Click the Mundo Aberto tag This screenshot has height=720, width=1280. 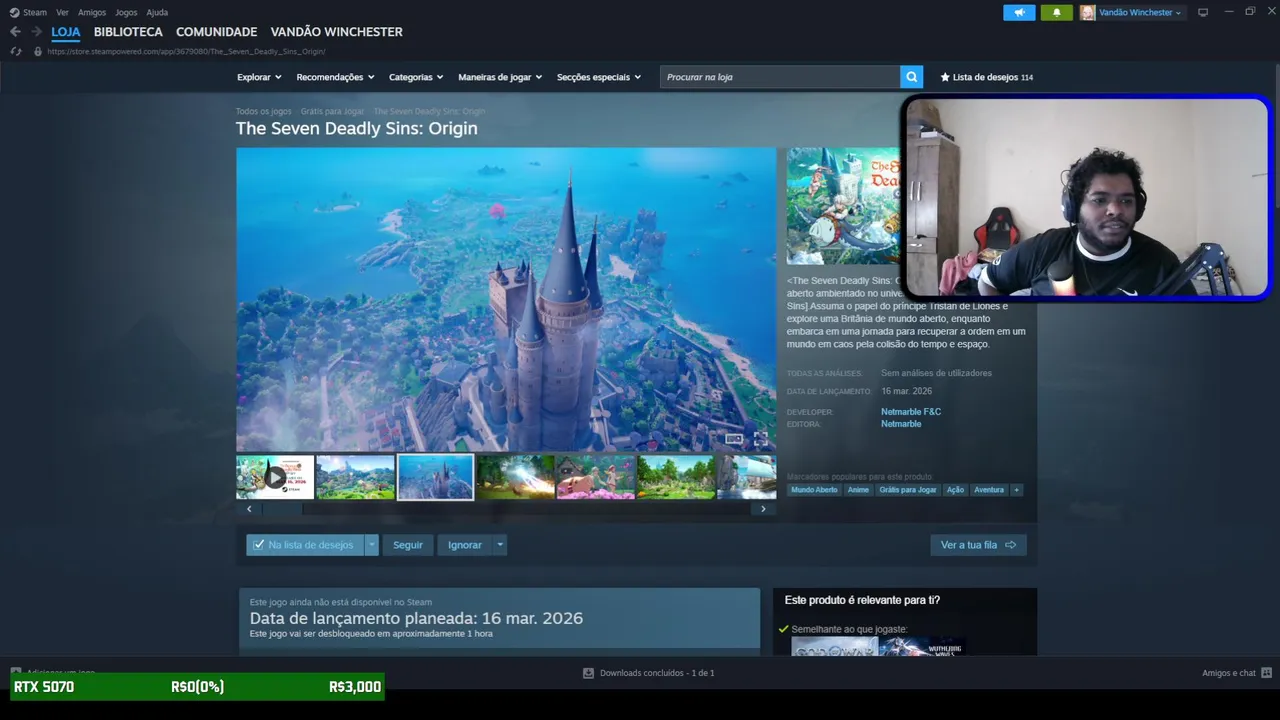[x=814, y=490]
